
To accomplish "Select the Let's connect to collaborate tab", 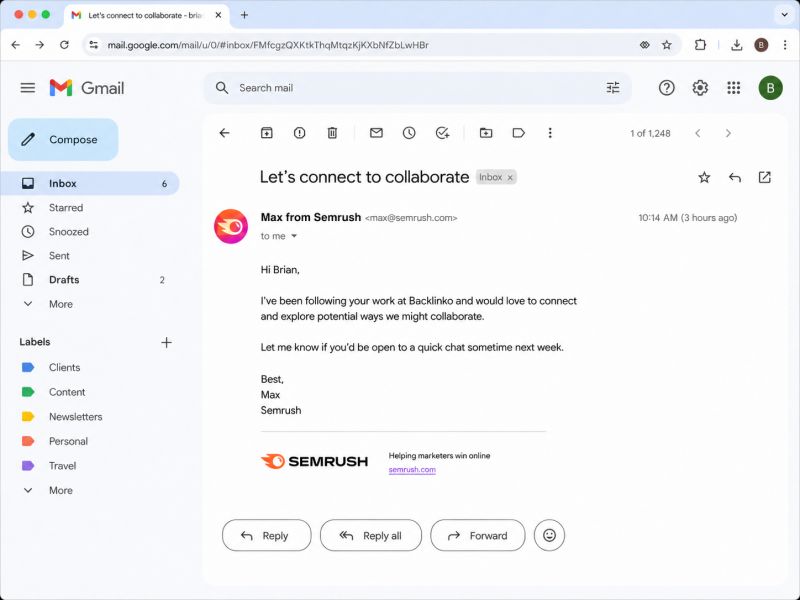I will coord(146,15).
